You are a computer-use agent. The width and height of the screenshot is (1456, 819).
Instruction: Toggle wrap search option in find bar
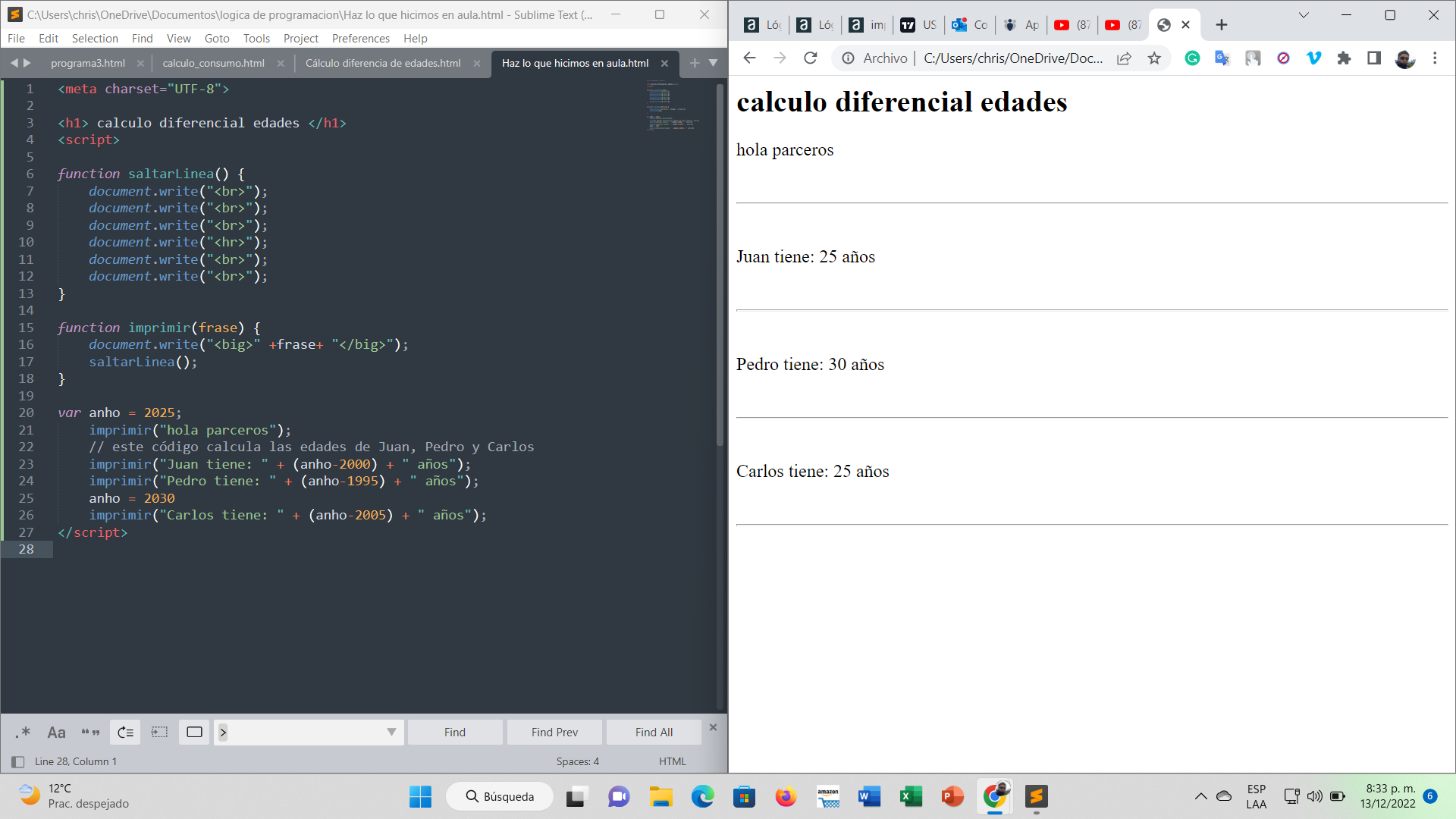pyautogui.click(x=126, y=732)
